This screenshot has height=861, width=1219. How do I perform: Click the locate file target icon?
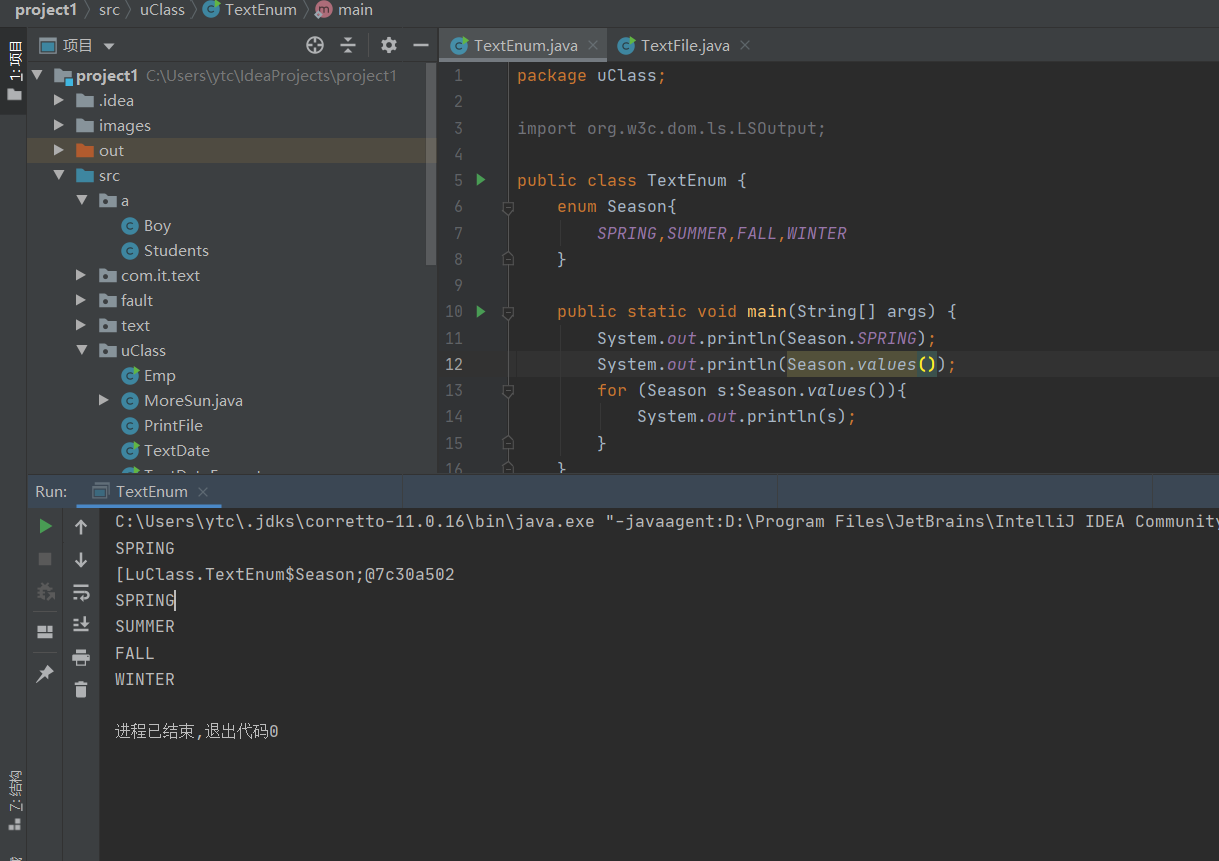point(315,45)
